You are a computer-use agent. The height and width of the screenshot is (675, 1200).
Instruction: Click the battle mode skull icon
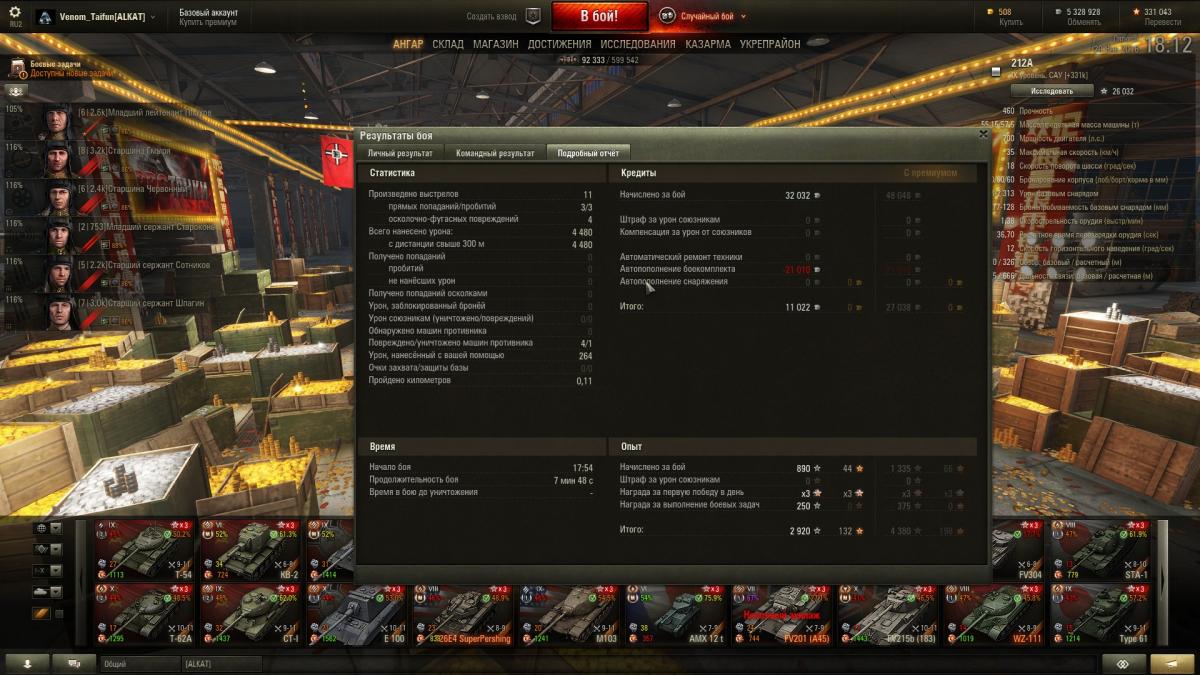click(667, 16)
